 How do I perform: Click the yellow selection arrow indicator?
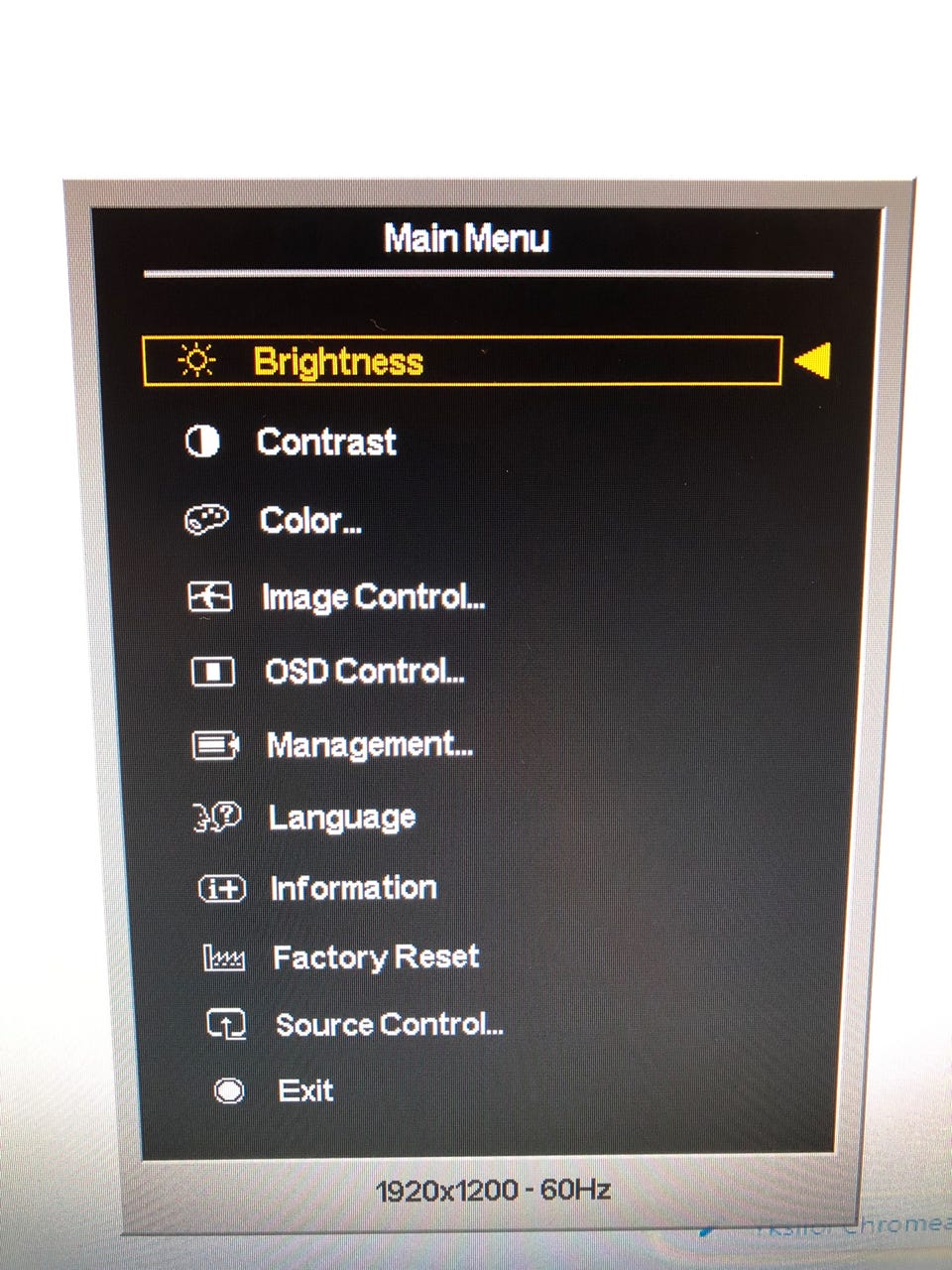[812, 360]
